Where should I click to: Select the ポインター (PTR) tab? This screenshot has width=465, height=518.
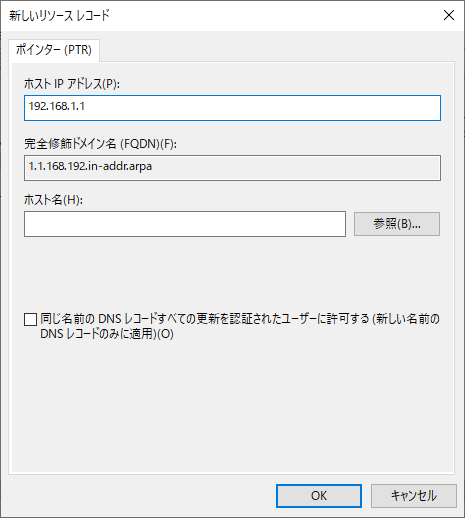coord(54,50)
